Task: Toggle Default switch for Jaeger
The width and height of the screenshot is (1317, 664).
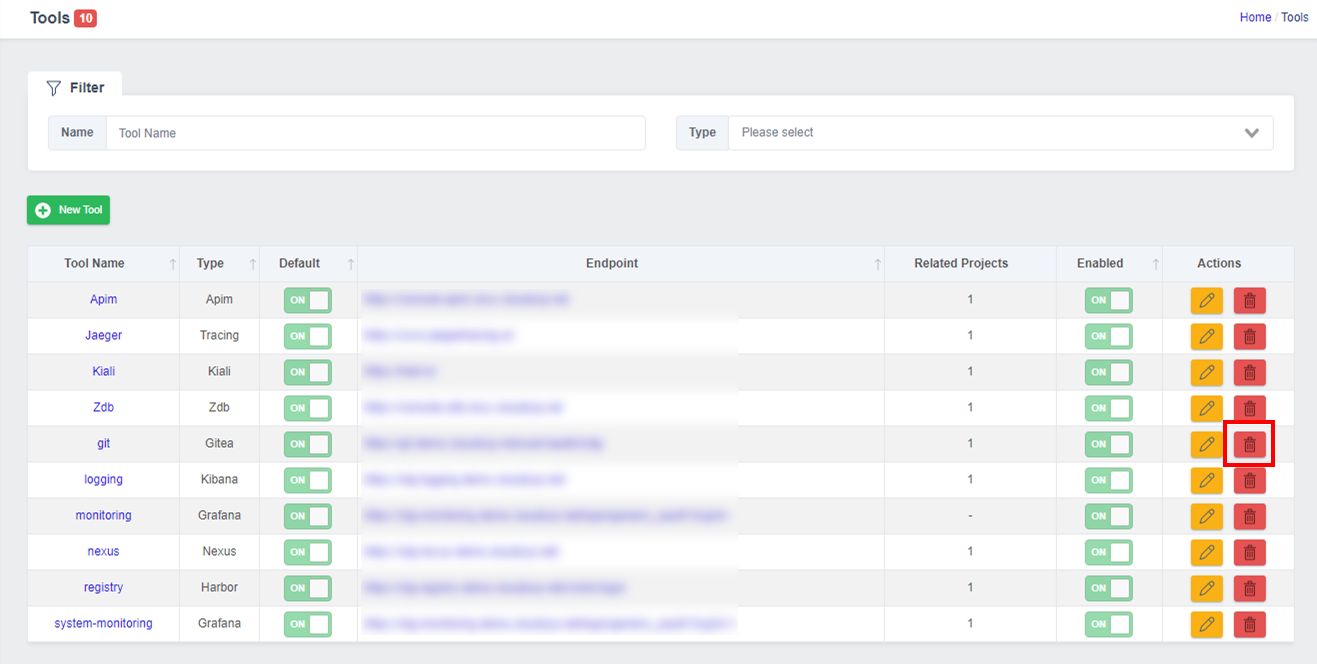Action: coord(308,336)
